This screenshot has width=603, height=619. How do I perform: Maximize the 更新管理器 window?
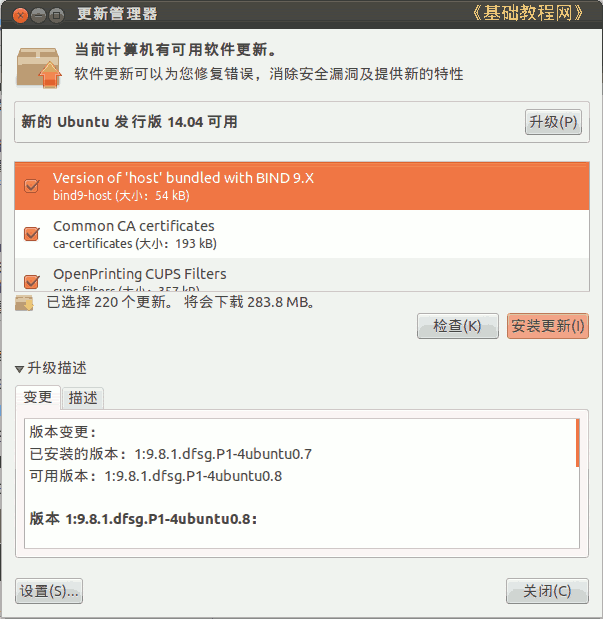56,15
